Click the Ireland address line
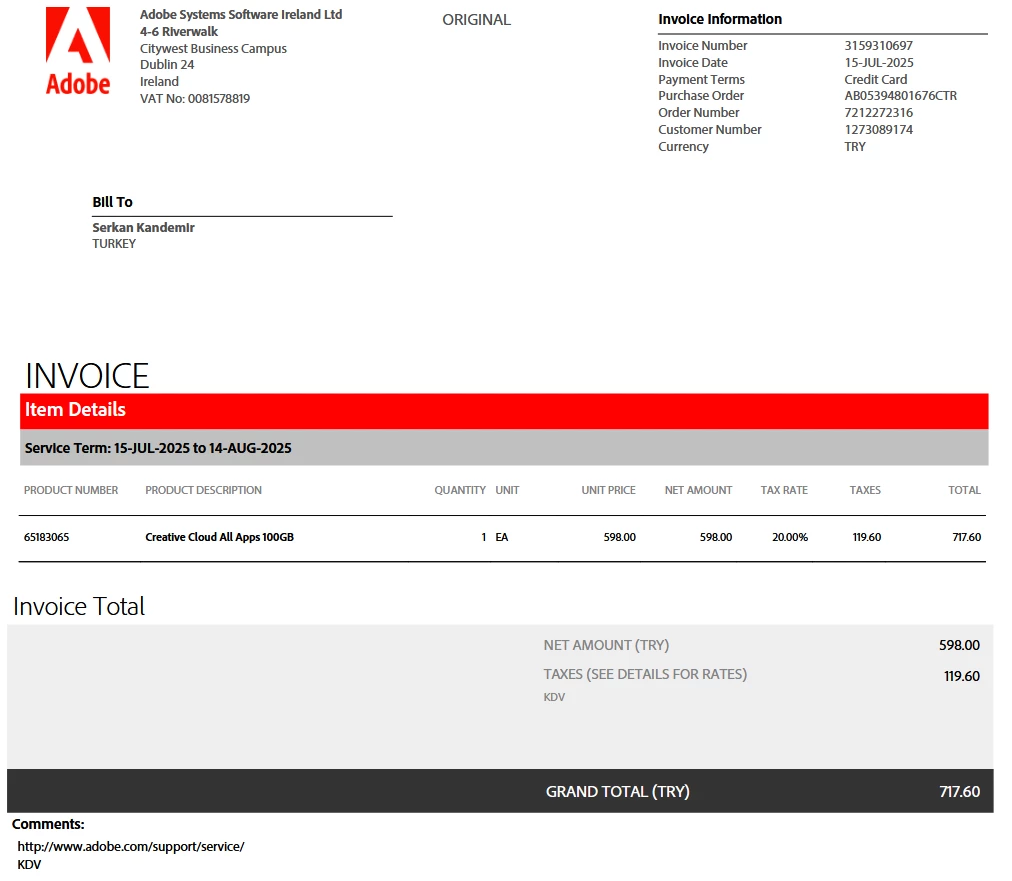 [159, 82]
